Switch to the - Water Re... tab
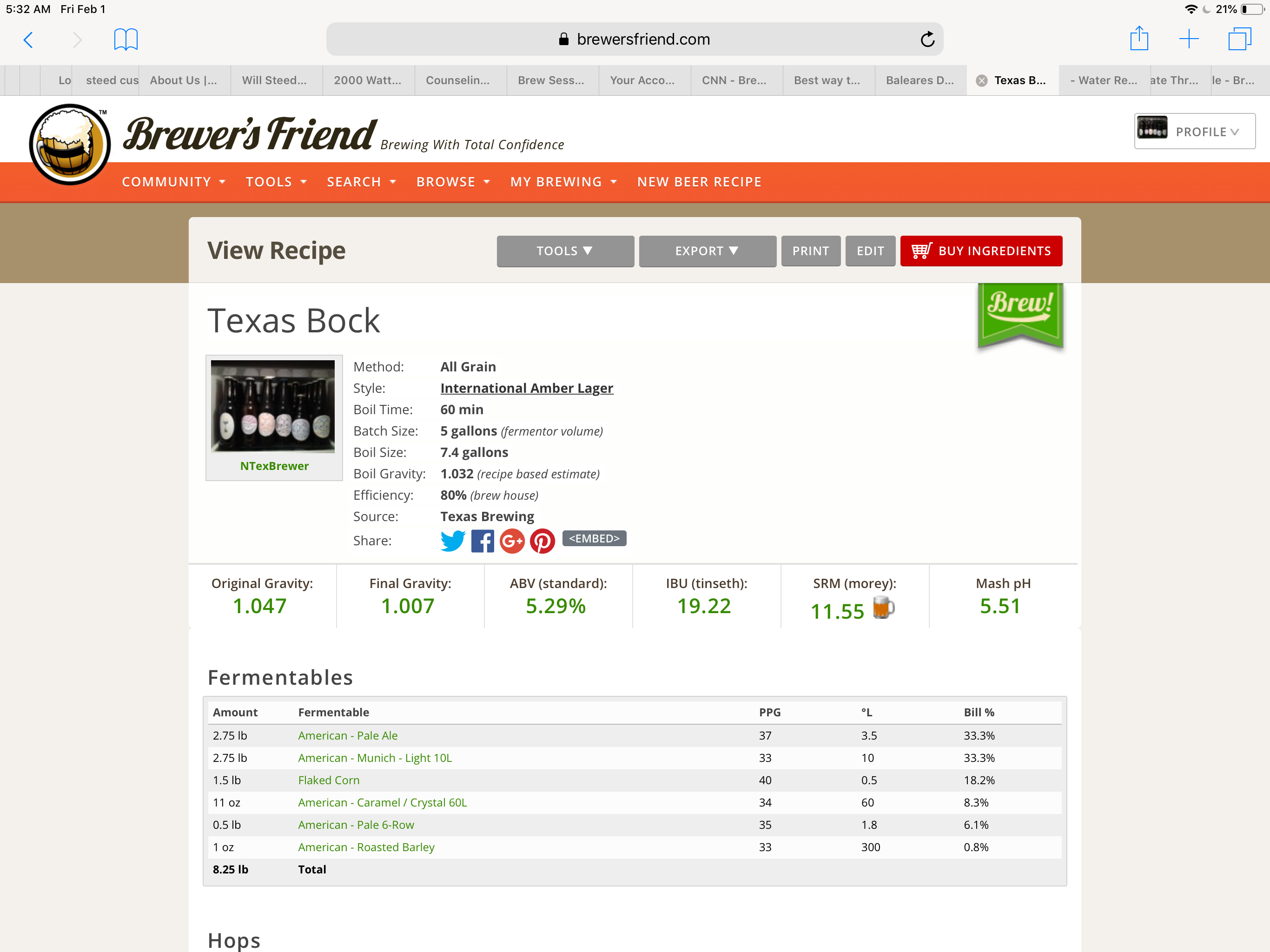1270x952 pixels. click(x=1104, y=80)
